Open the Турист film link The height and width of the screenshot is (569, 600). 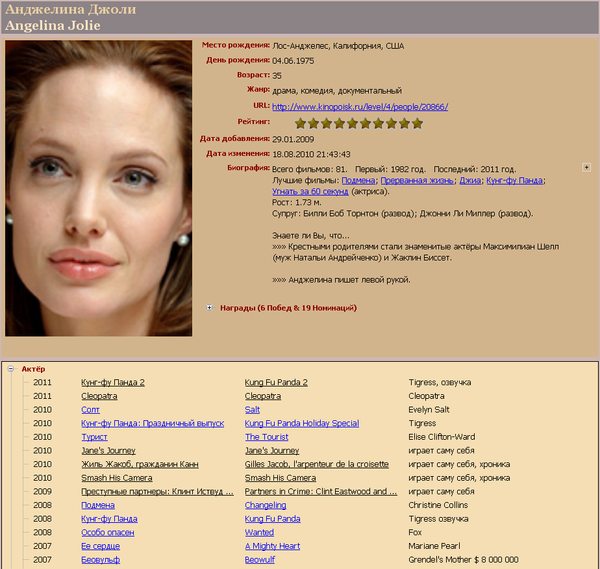point(94,437)
